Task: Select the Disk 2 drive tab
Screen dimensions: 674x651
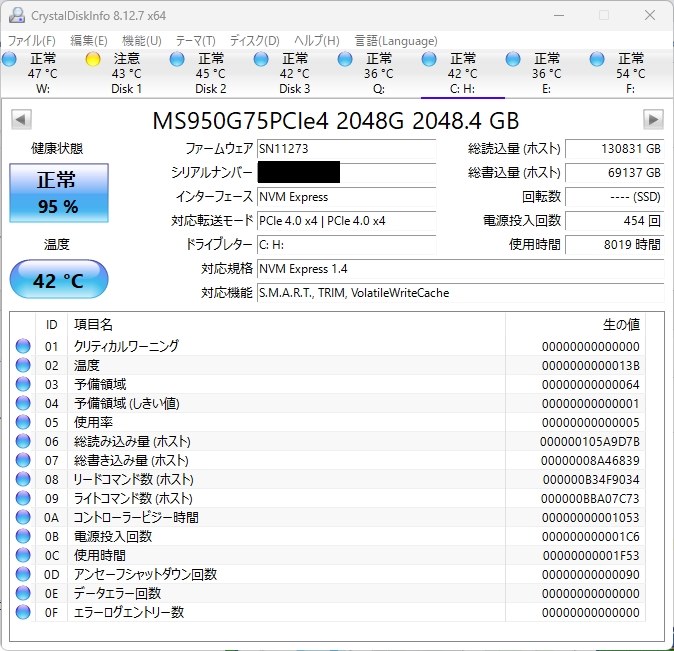Action: (210, 73)
